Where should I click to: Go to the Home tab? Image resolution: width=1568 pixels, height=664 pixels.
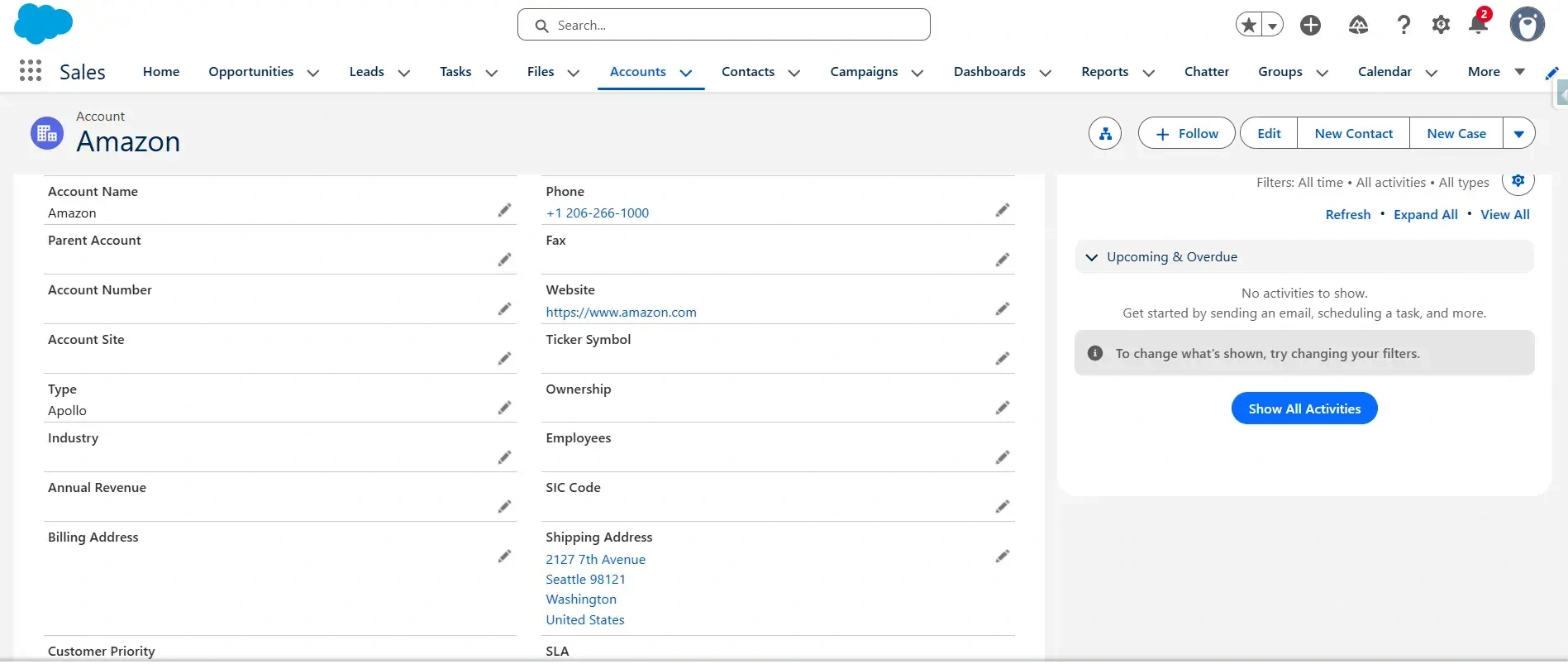coord(161,72)
